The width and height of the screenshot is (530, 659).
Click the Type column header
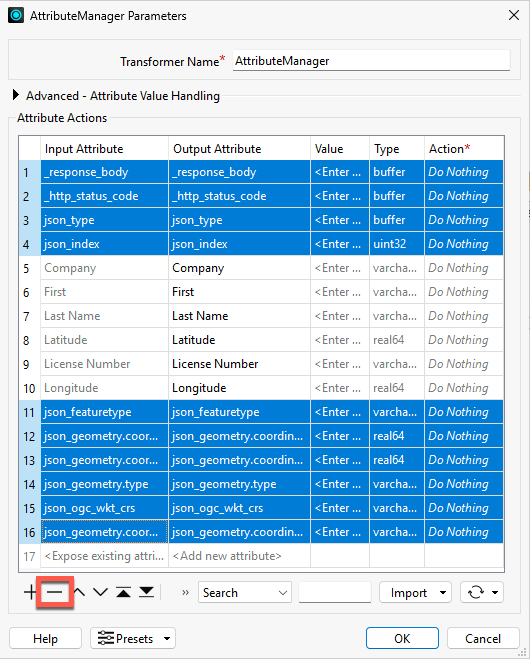tap(396, 148)
